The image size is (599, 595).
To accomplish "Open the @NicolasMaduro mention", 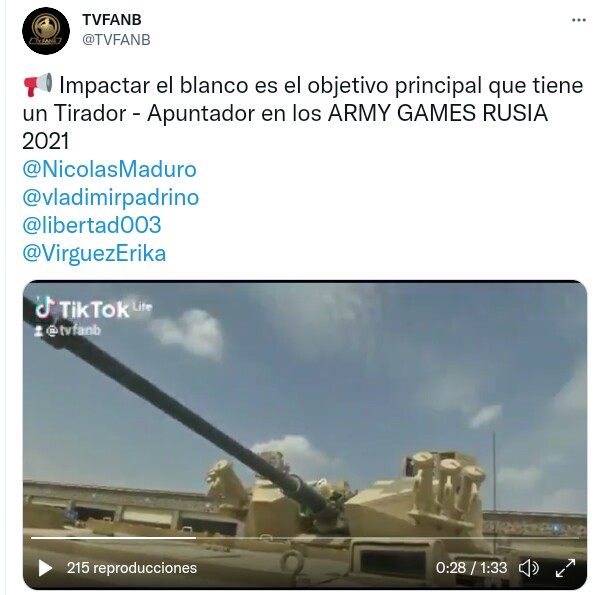I will 109,169.
